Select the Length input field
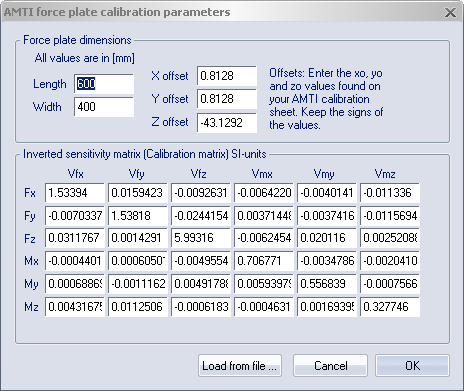 (104, 84)
